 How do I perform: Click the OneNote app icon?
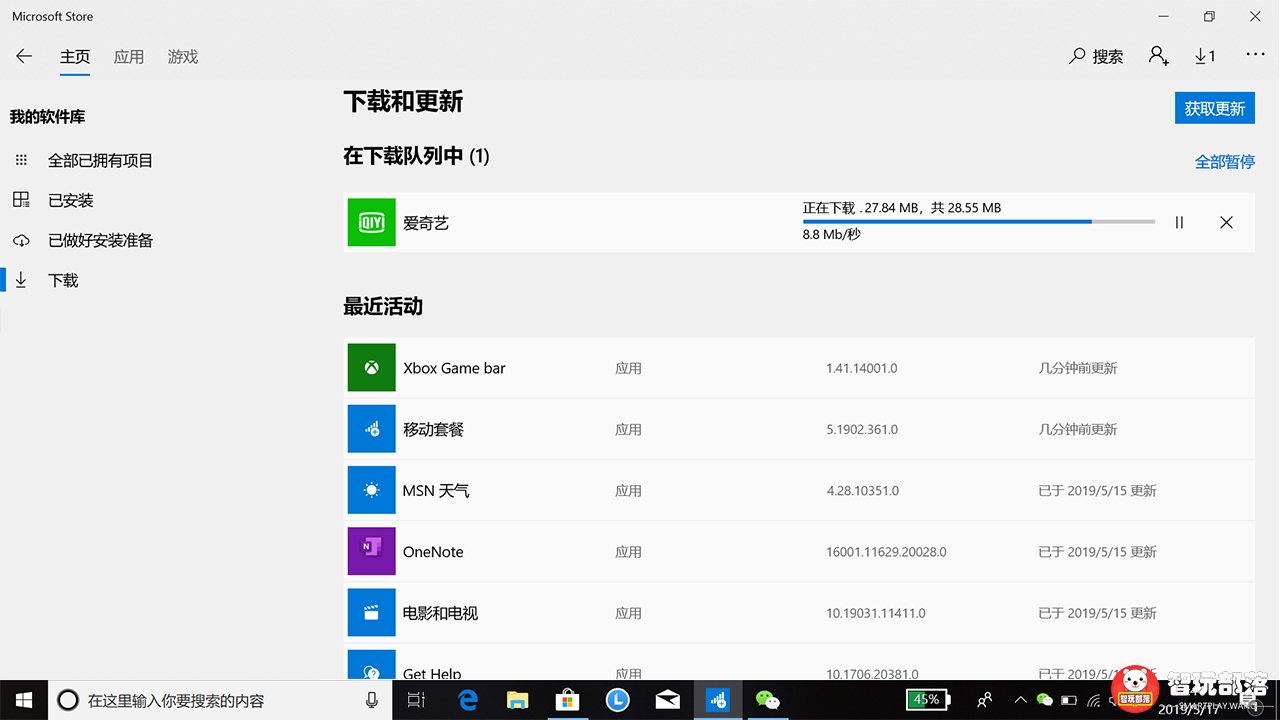[x=371, y=551]
